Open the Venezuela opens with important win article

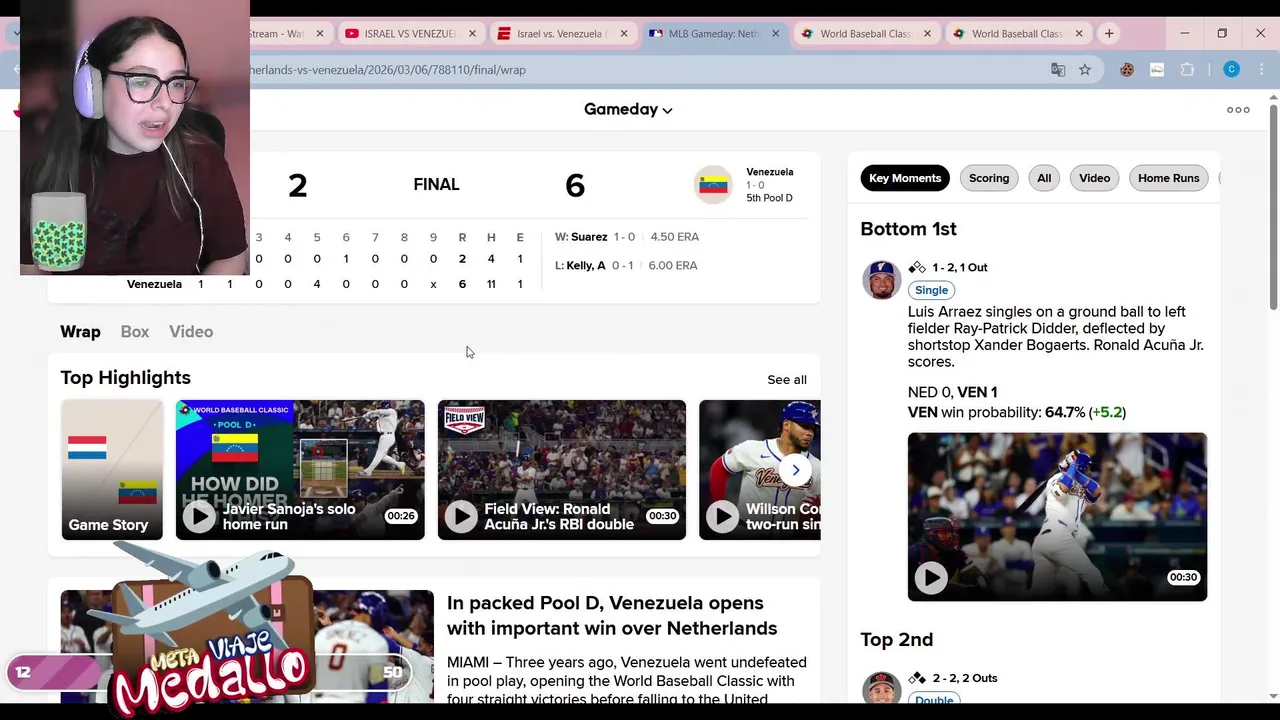[612, 615]
